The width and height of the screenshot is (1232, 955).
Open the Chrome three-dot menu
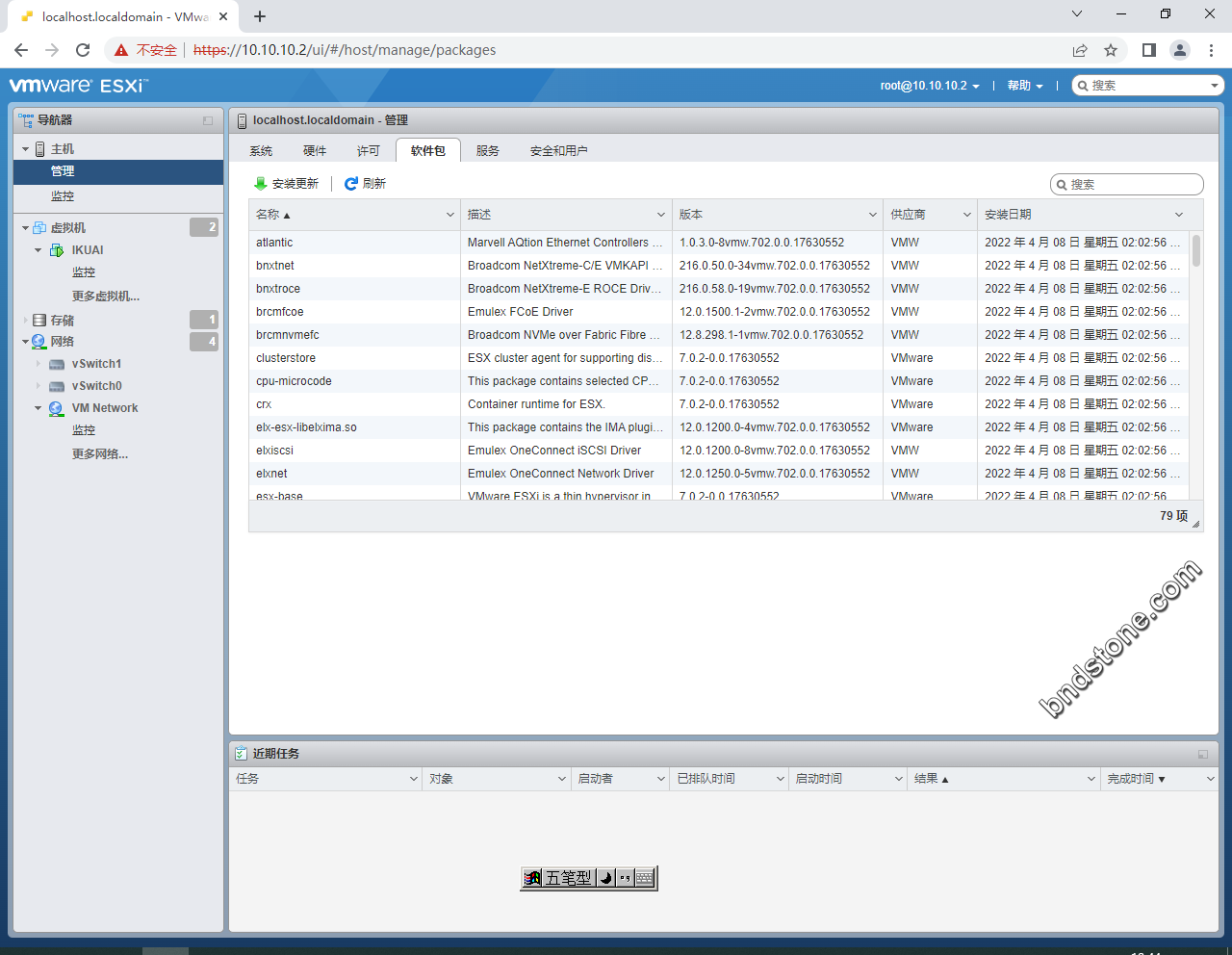(x=1211, y=50)
